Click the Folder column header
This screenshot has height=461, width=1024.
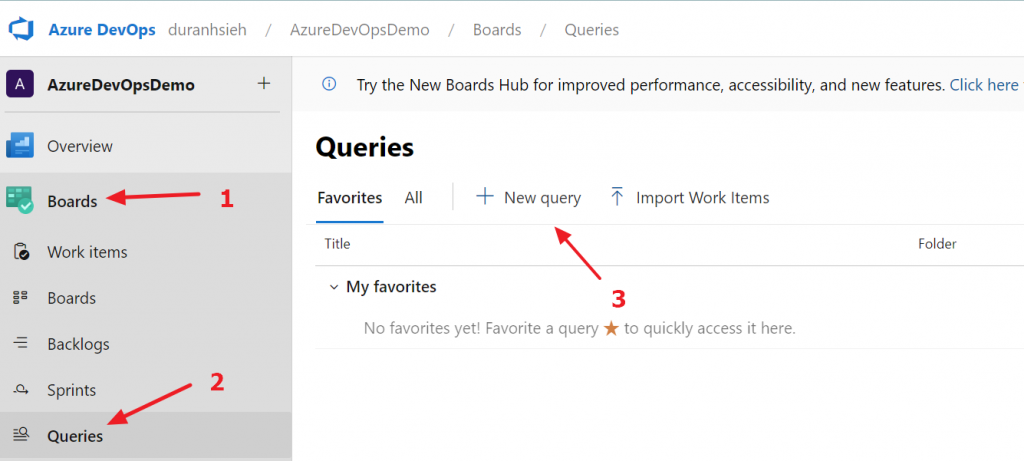tap(937, 243)
